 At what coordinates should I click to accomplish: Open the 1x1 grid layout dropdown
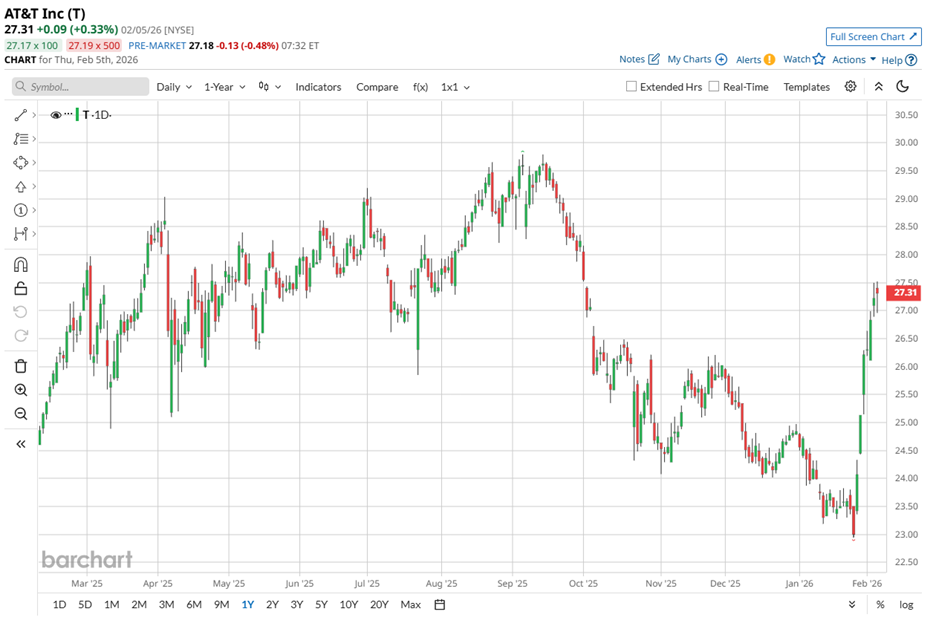455,87
